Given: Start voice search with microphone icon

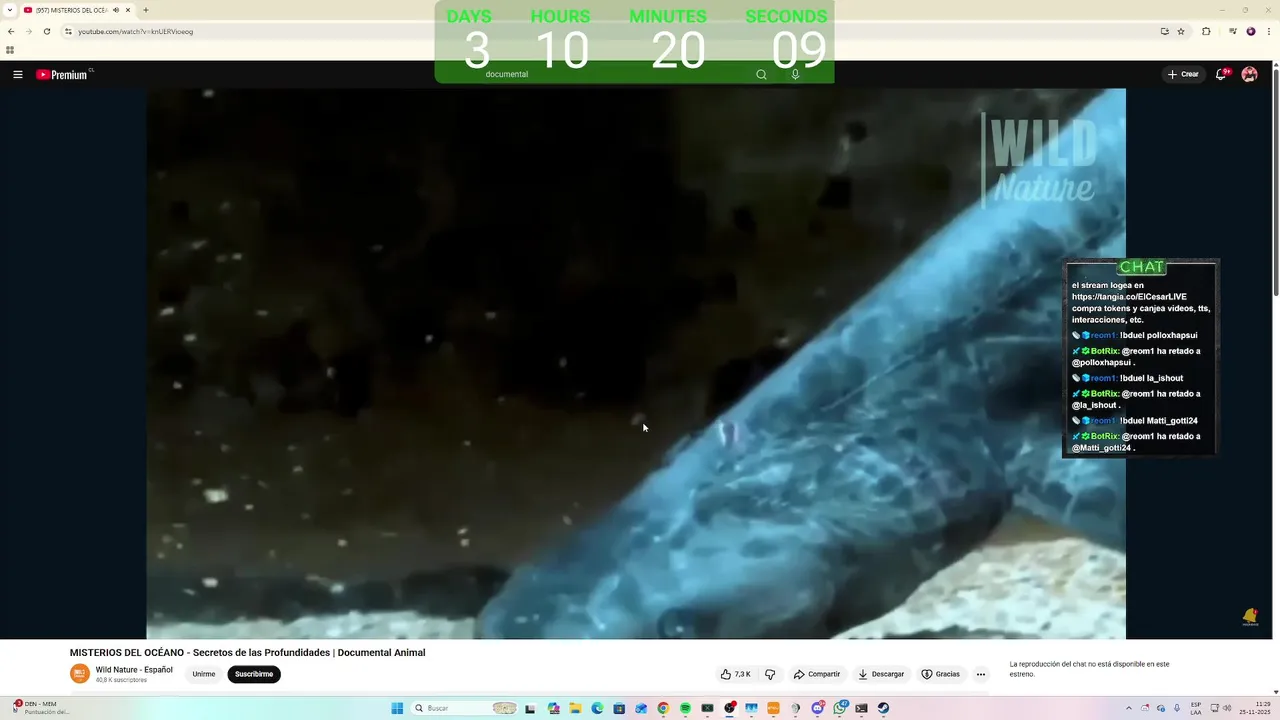Looking at the screenshot, I should point(795,74).
